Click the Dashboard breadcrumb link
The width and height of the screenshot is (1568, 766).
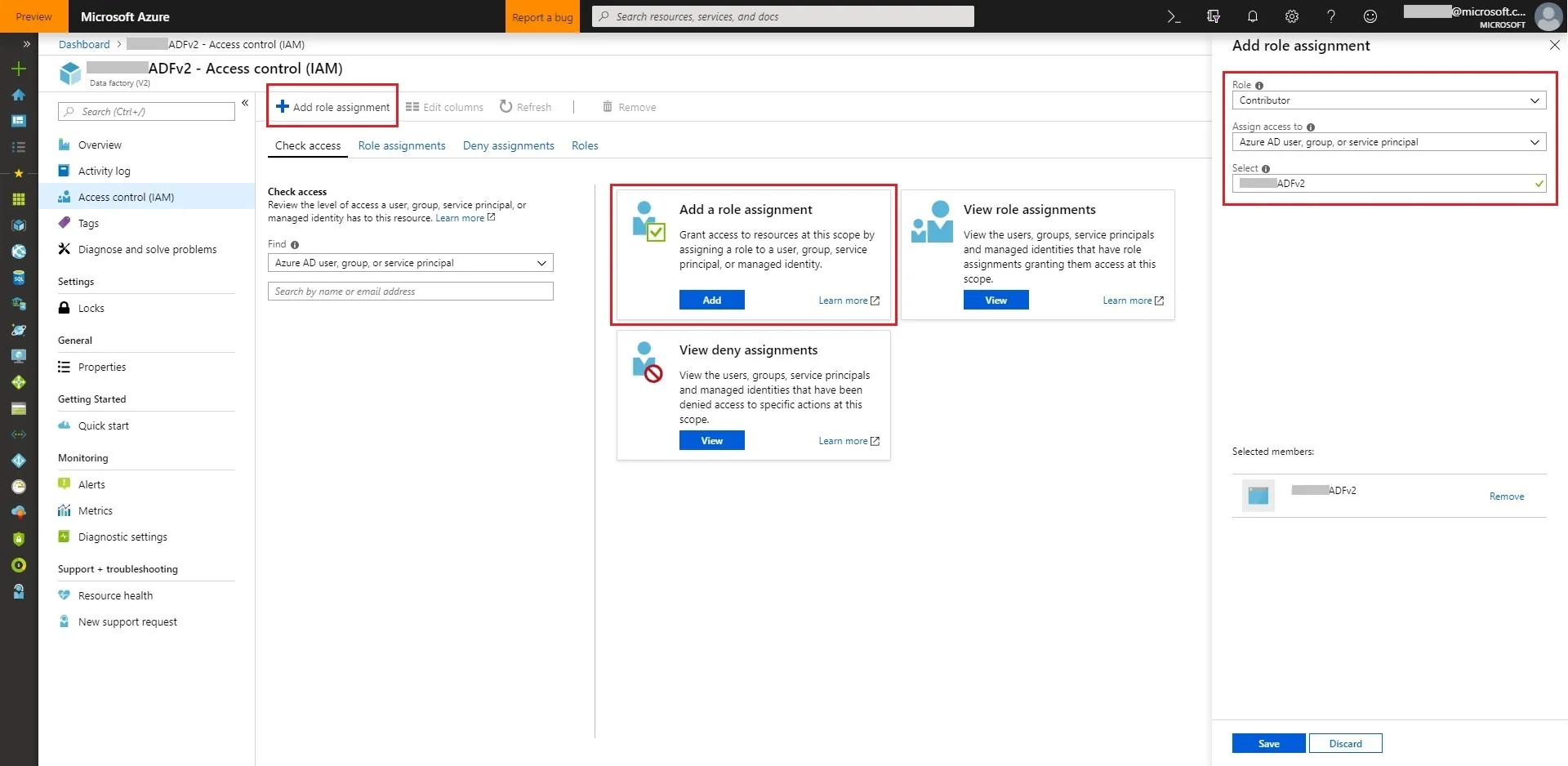[x=84, y=44]
